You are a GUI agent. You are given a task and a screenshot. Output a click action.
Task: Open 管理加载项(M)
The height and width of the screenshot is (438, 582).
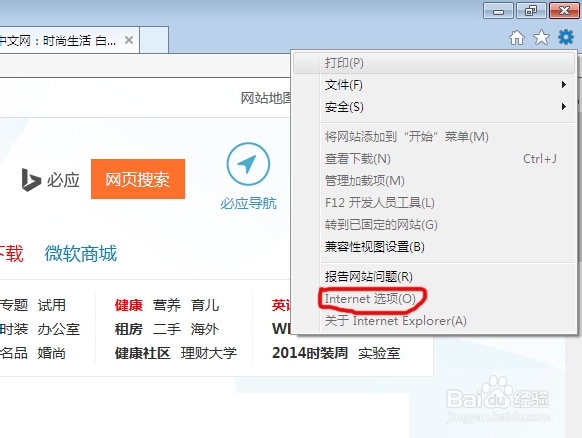coord(434,181)
